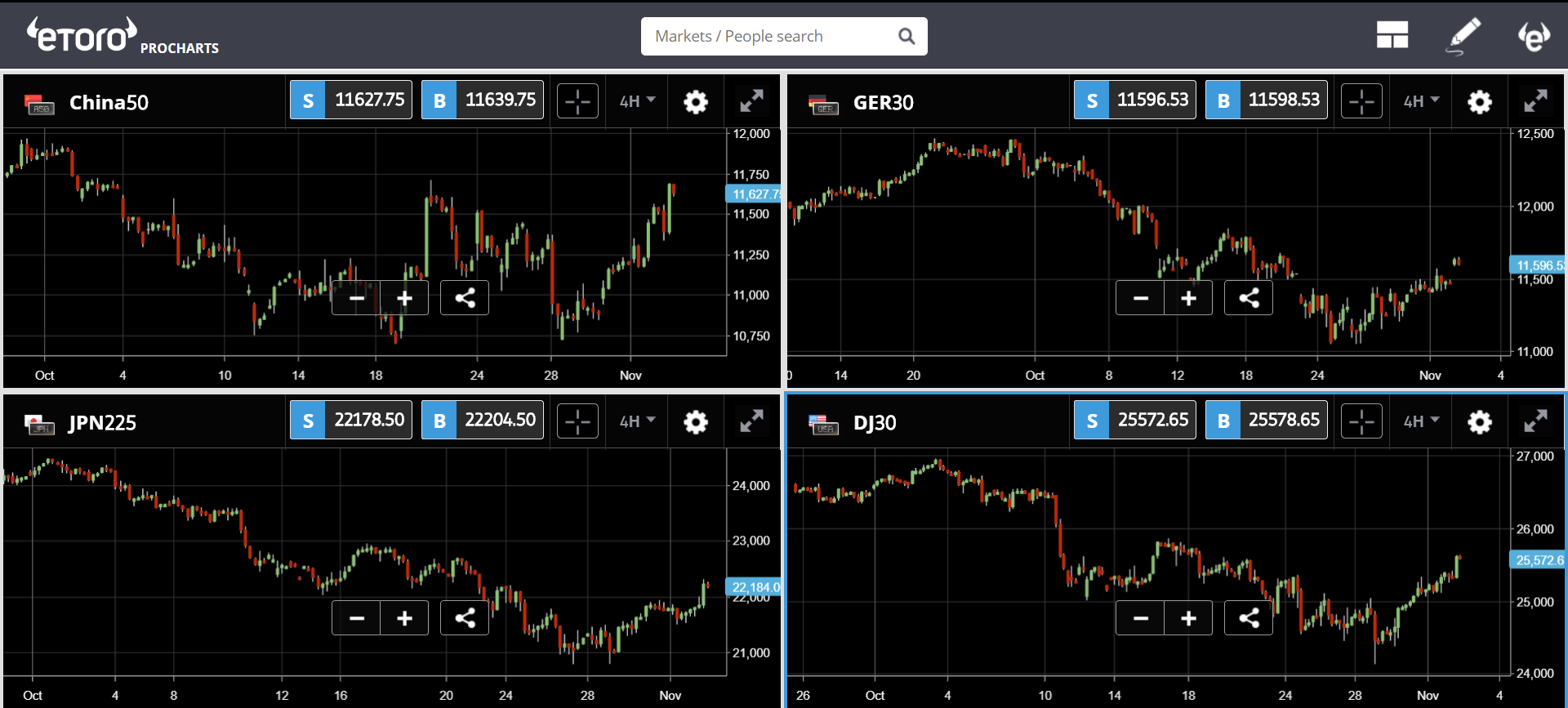Toggle crosshair on the China50 chart
The image size is (1568, 708).
click(x=577, y=101)
